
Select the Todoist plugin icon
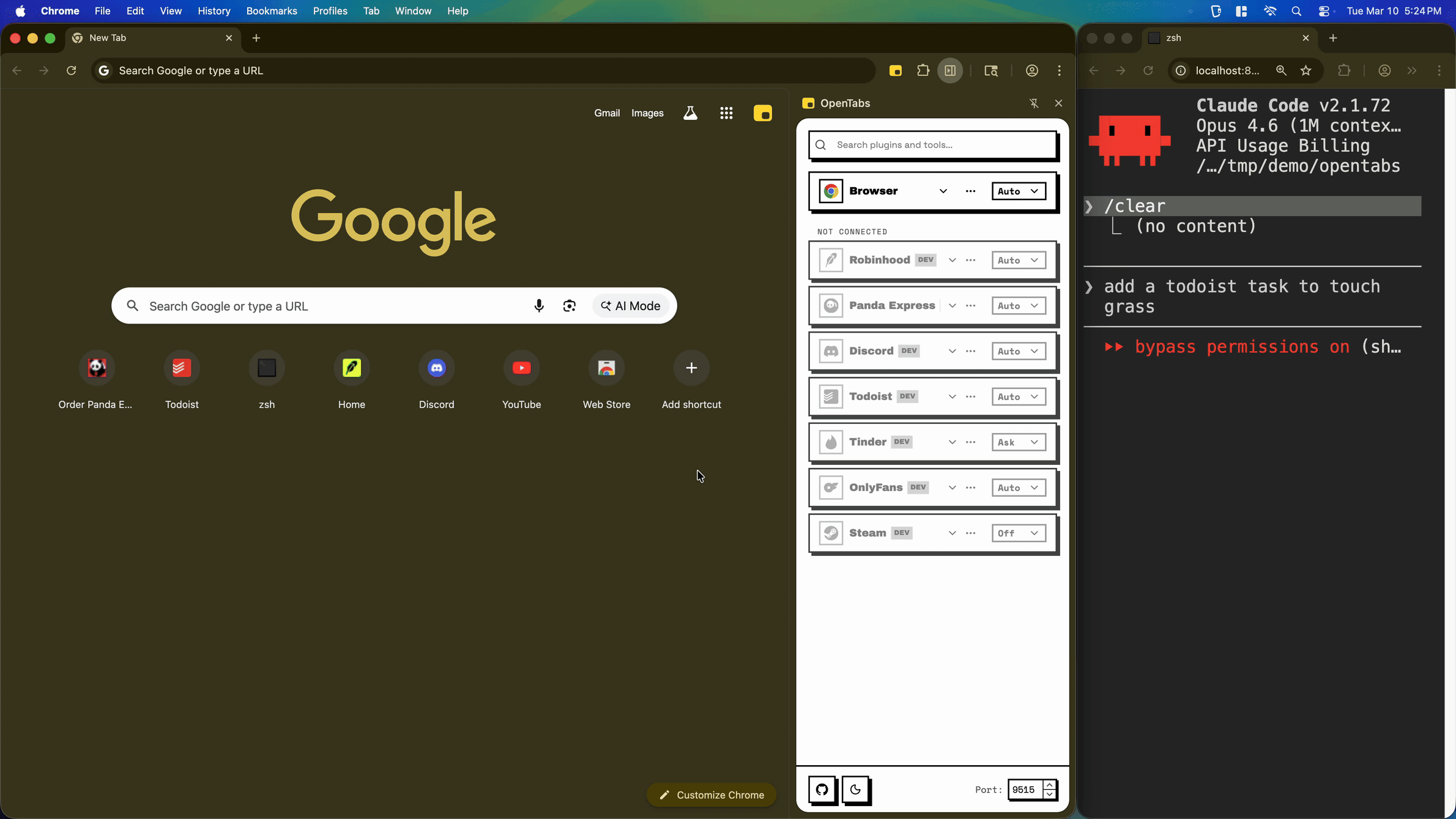831,396
